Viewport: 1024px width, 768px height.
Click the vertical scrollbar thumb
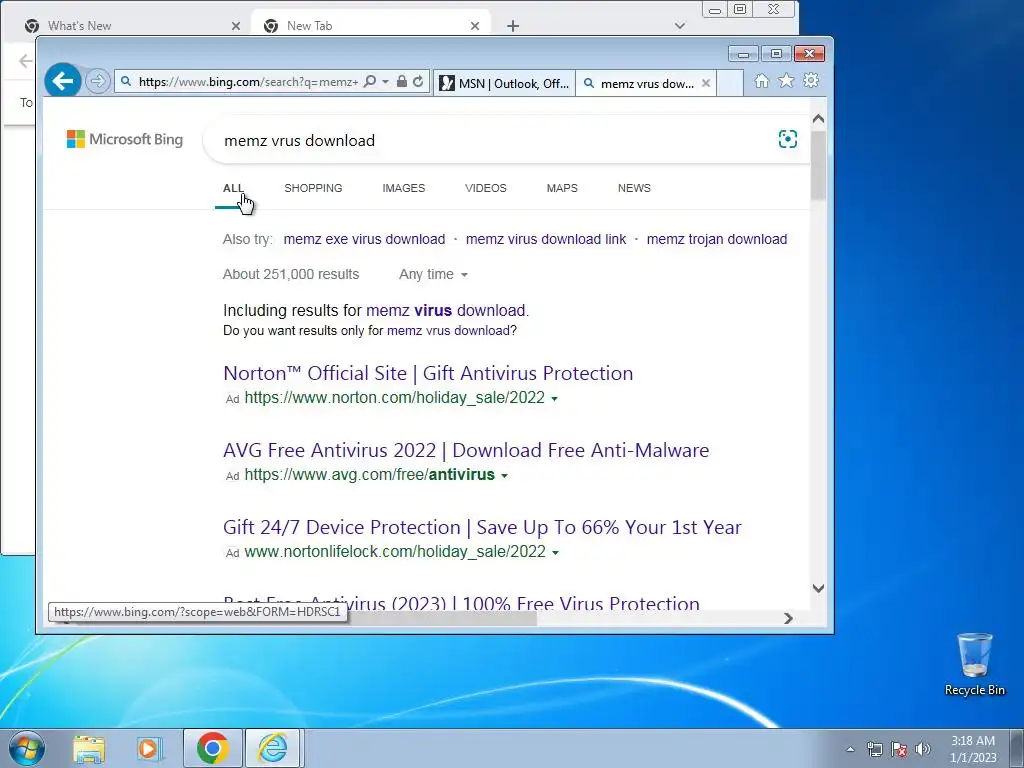pos(818,165)
